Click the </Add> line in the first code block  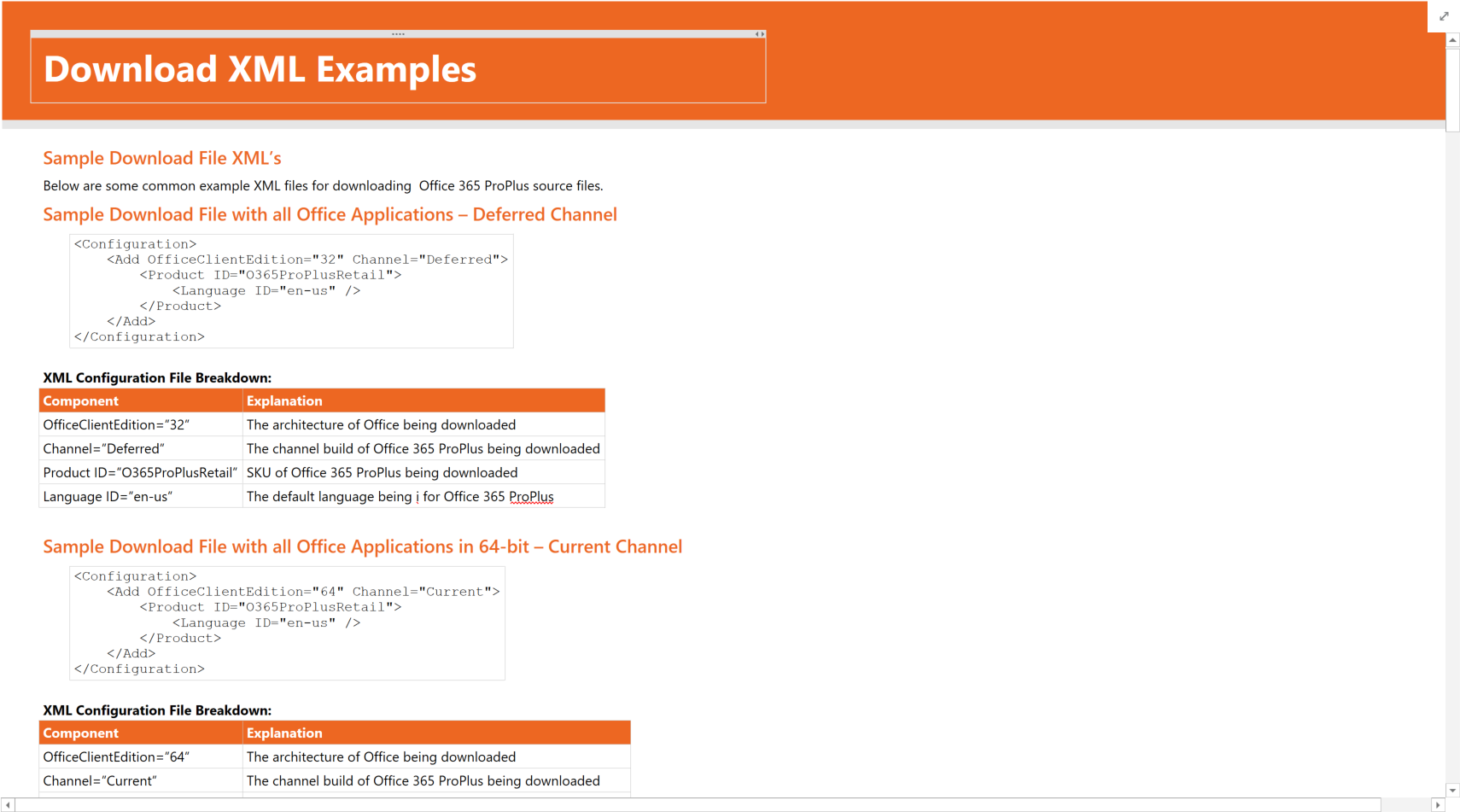pos(131,321)
